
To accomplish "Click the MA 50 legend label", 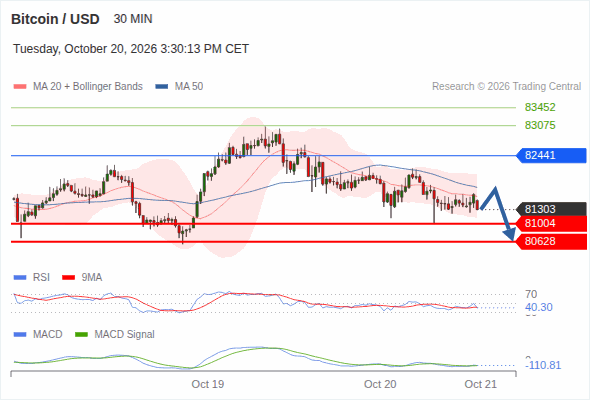I will (189, 87).
